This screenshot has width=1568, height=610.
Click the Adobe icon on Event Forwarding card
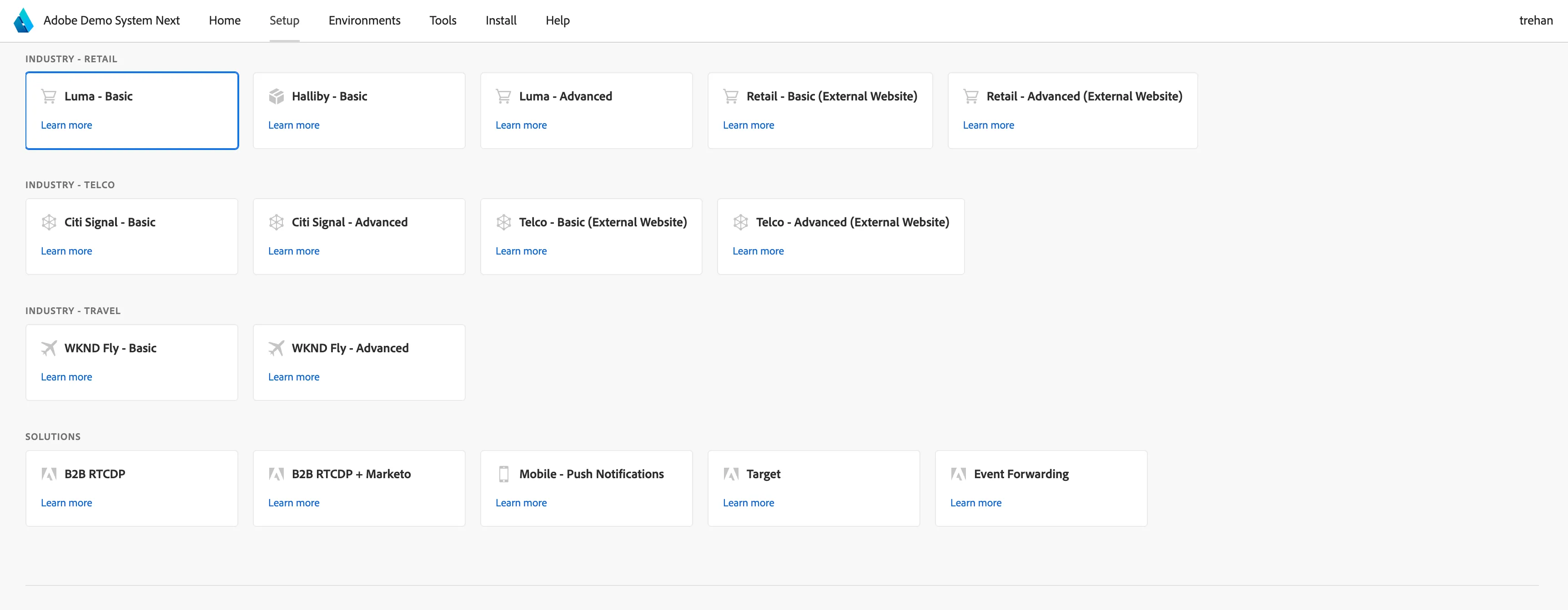click(959, 474)
